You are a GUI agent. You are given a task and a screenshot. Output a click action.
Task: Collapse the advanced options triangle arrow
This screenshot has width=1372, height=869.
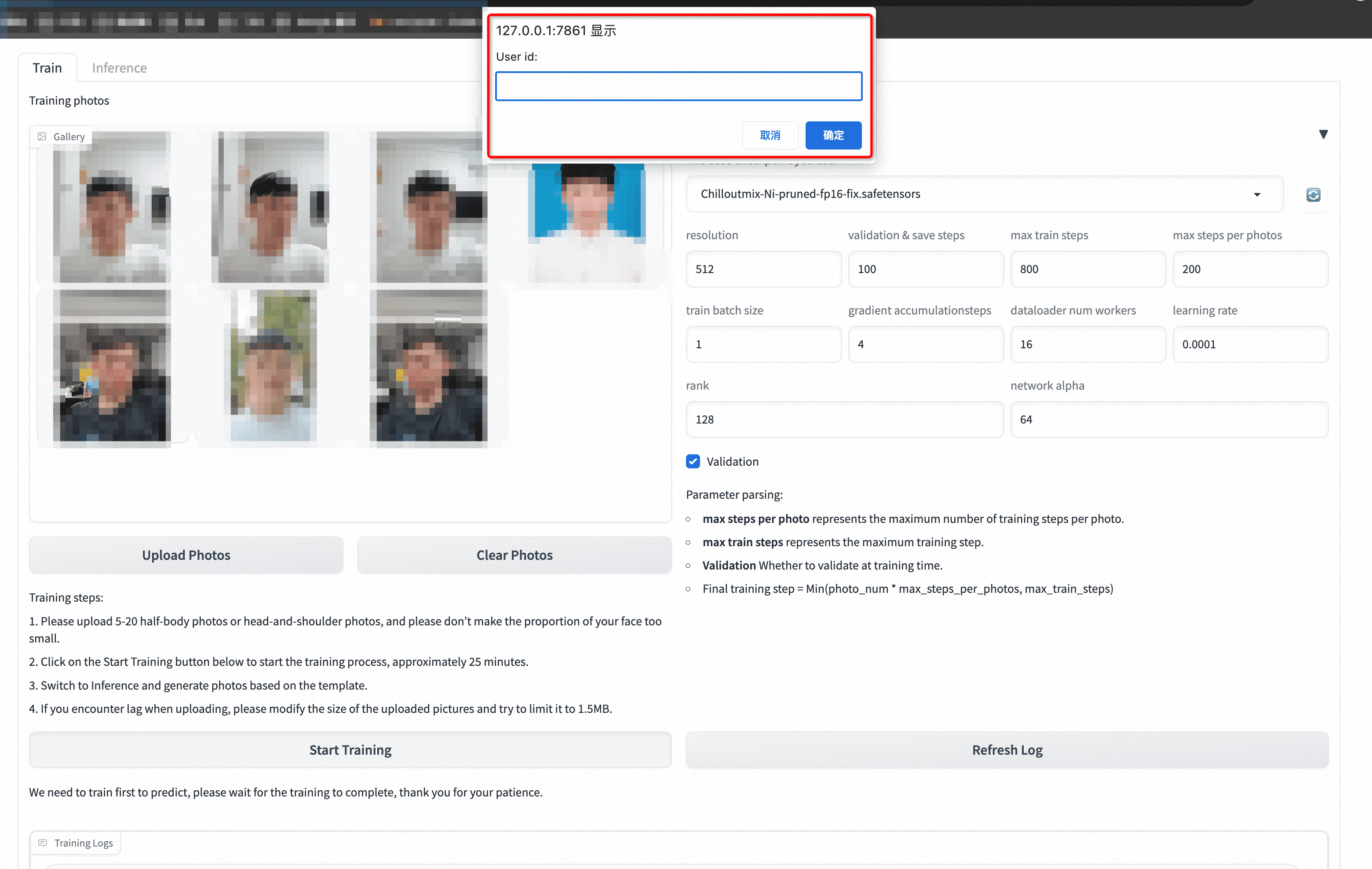click(1323, 135)
